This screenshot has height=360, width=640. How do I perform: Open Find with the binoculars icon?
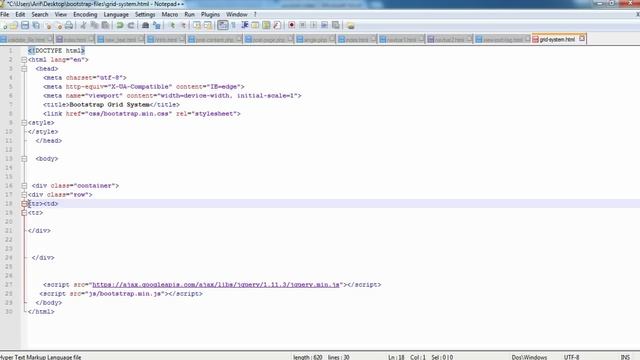(x=145, y=25)
